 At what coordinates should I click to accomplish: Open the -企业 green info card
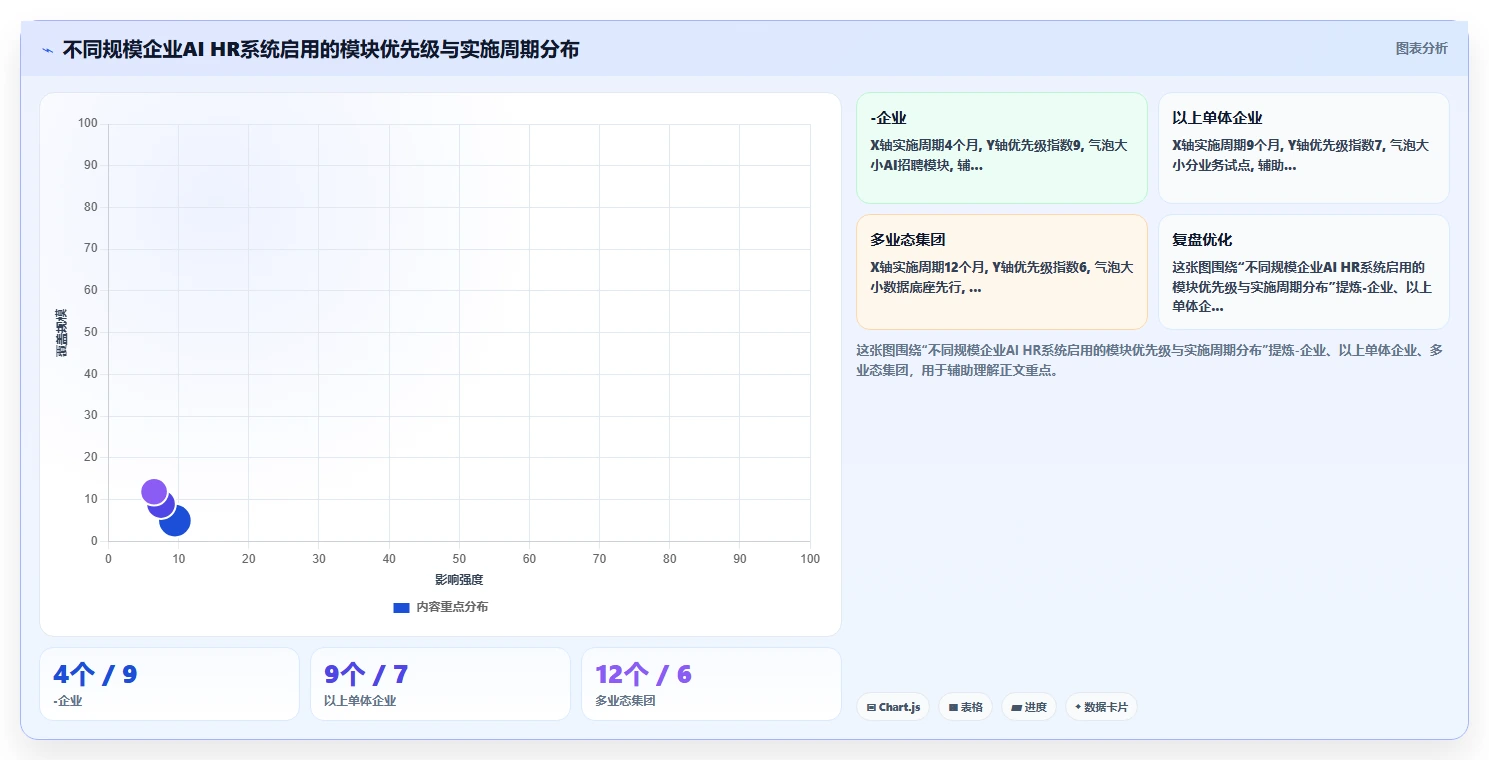pyautogui.click(x=1001, y=148)
